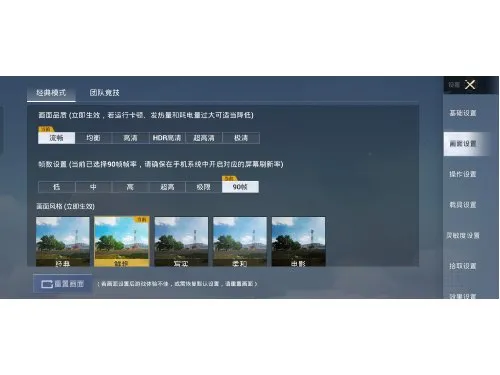Switch to the 团队竞技 tab
The image size is (500, 375).
coord(104,93)
